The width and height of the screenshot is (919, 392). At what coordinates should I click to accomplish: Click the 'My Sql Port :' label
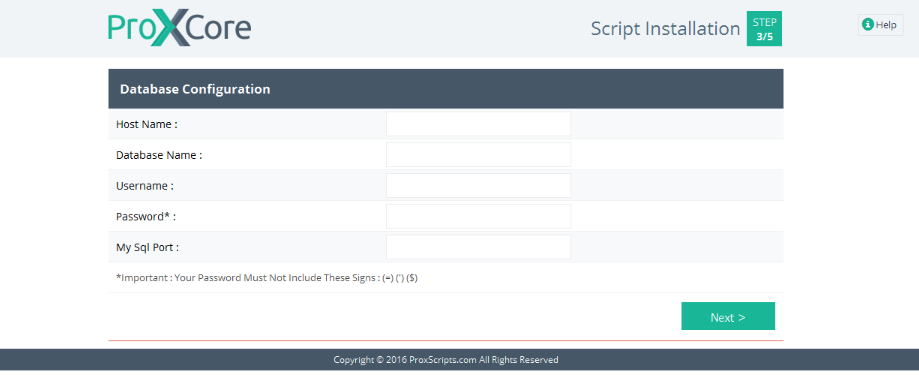pos(147,247)
